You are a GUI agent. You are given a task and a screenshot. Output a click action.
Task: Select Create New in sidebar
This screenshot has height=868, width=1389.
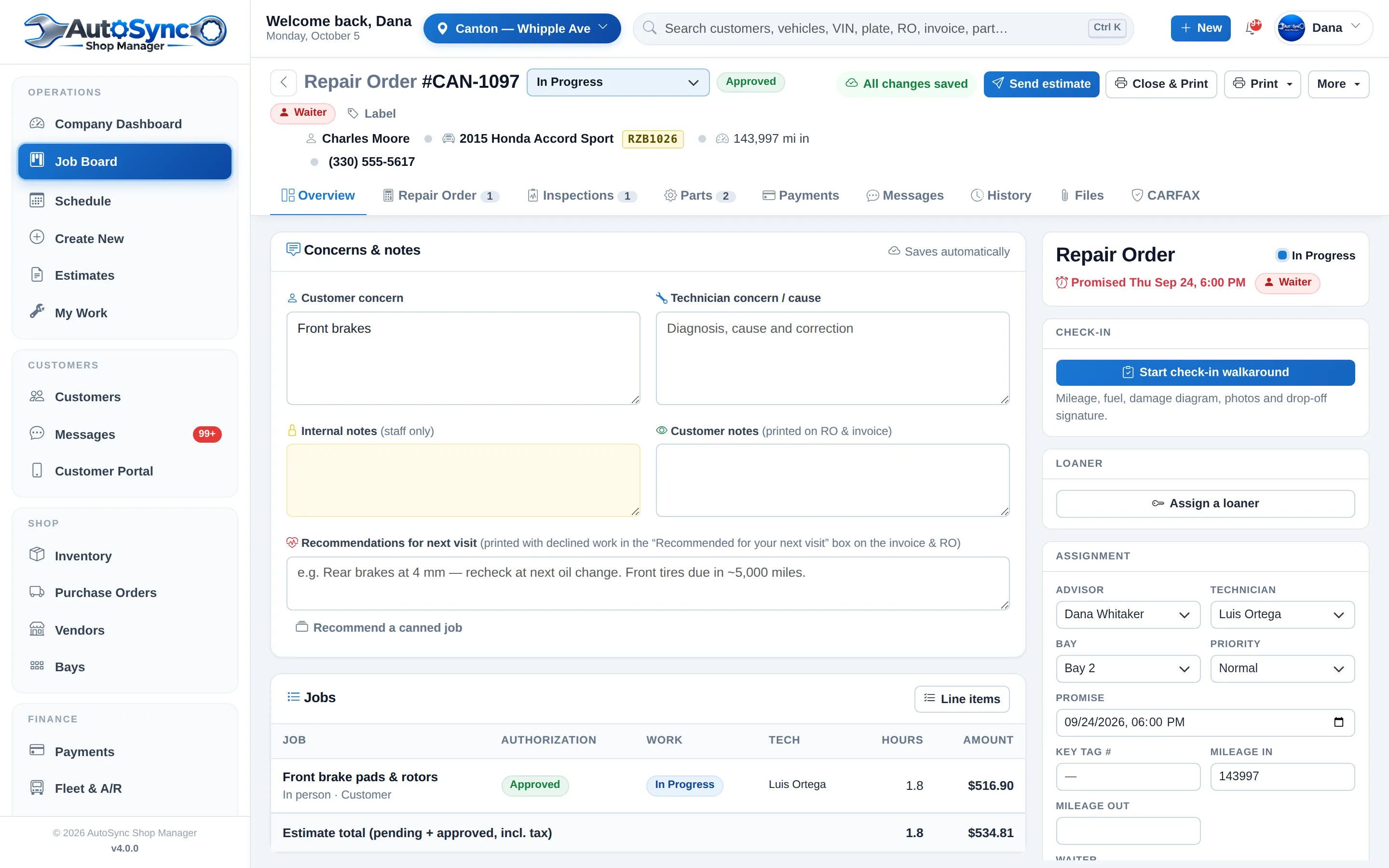click(x=124, y=238)
